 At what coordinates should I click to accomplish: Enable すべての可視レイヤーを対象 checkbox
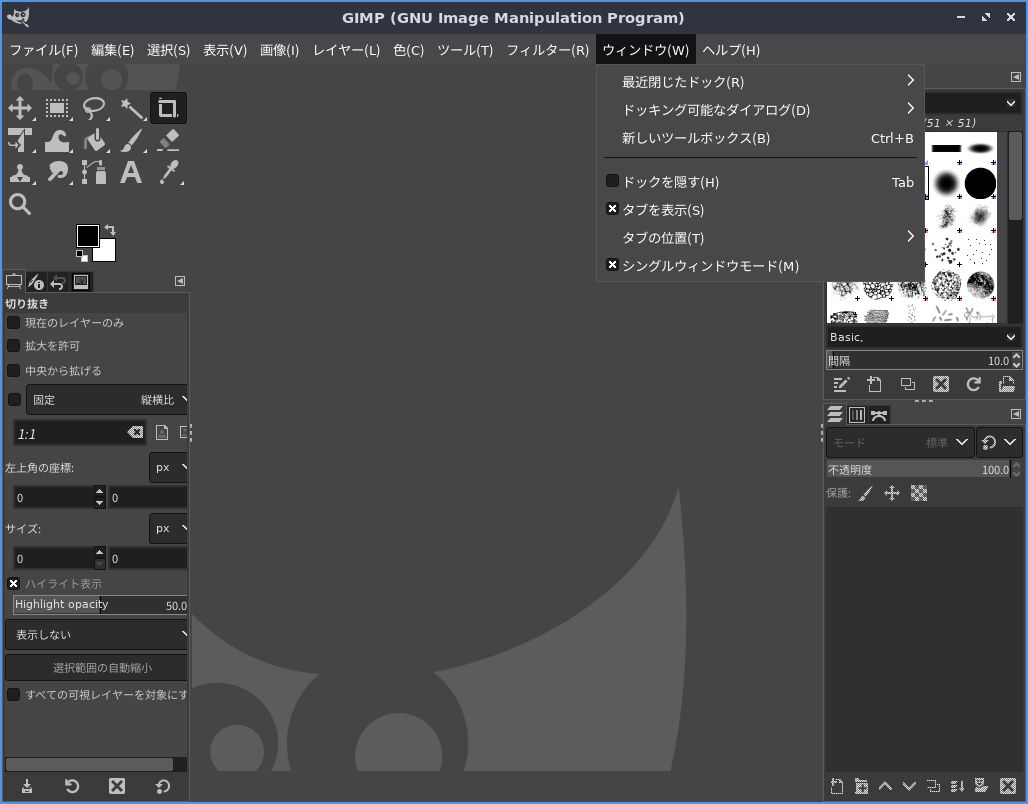(x=13, y=694)
